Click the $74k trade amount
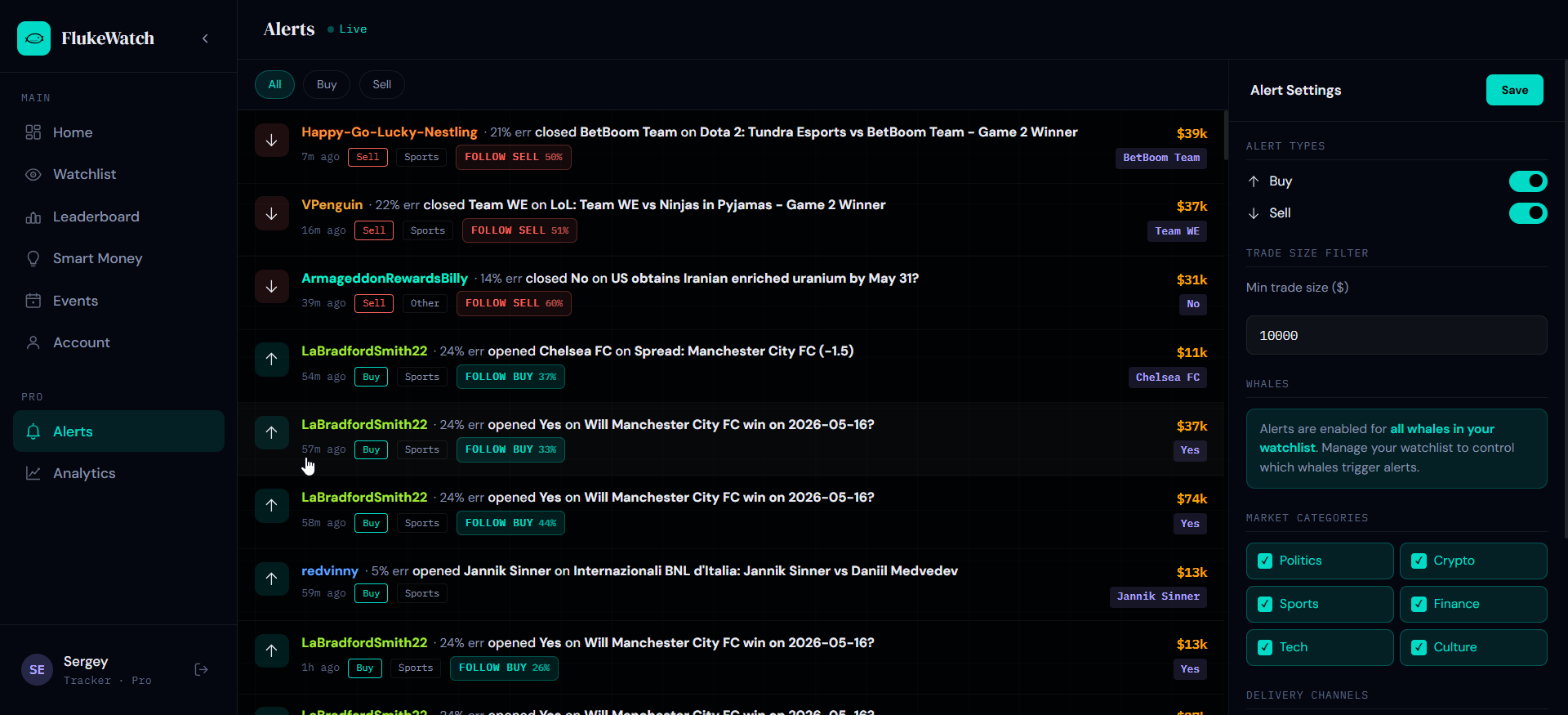This screenshot has height=715, width=1568. [1192, 498]
